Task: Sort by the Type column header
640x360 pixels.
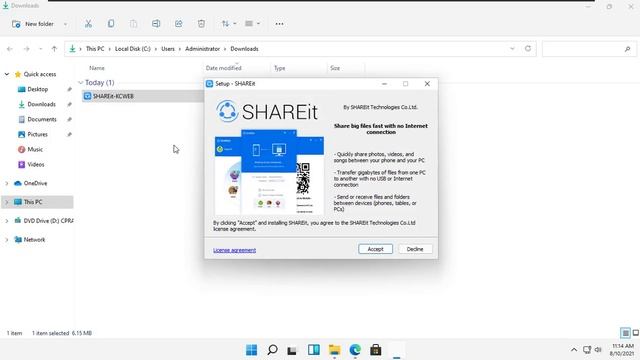Action: (x=280, y=68)
